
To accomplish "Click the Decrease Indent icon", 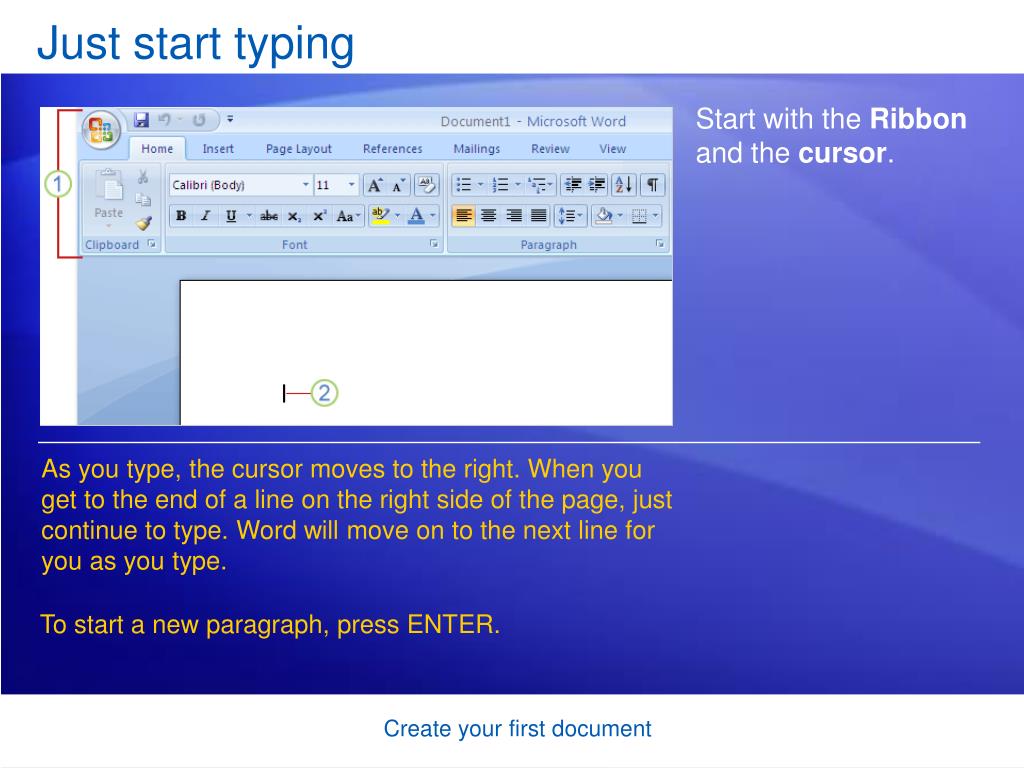I will 573,185.
